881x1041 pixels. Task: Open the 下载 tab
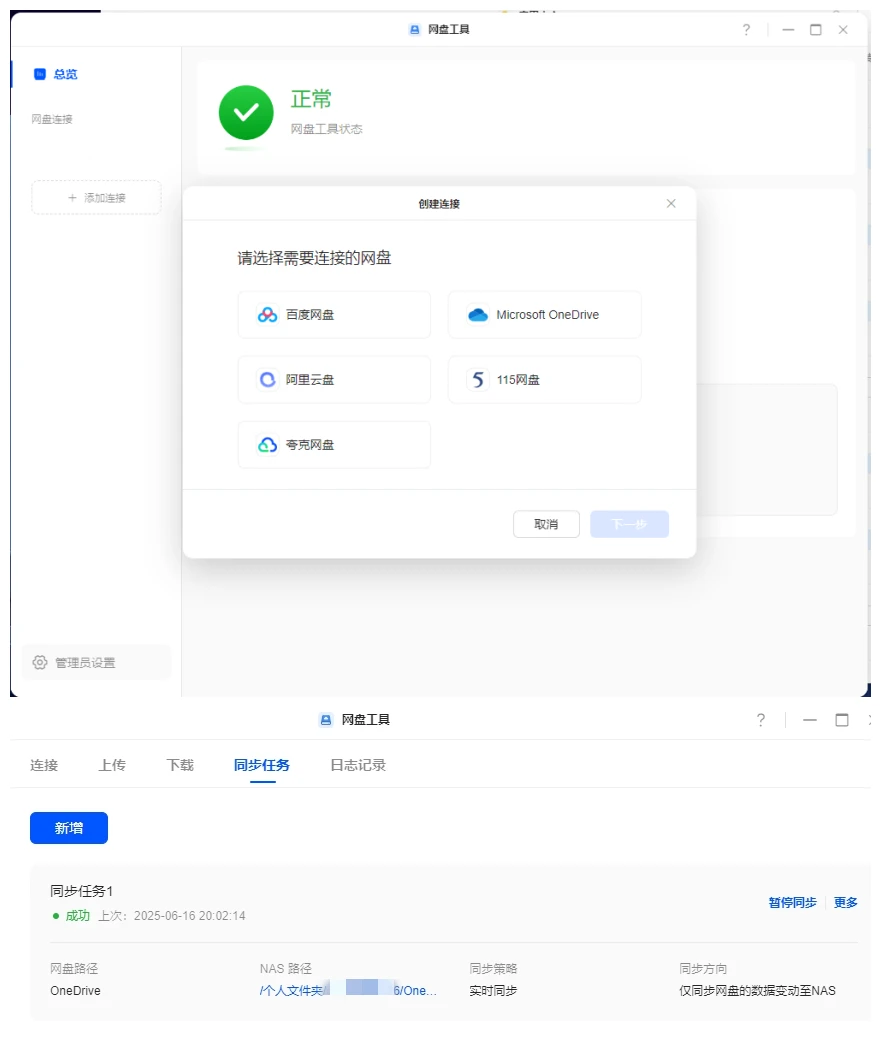[x=180, y=765]
